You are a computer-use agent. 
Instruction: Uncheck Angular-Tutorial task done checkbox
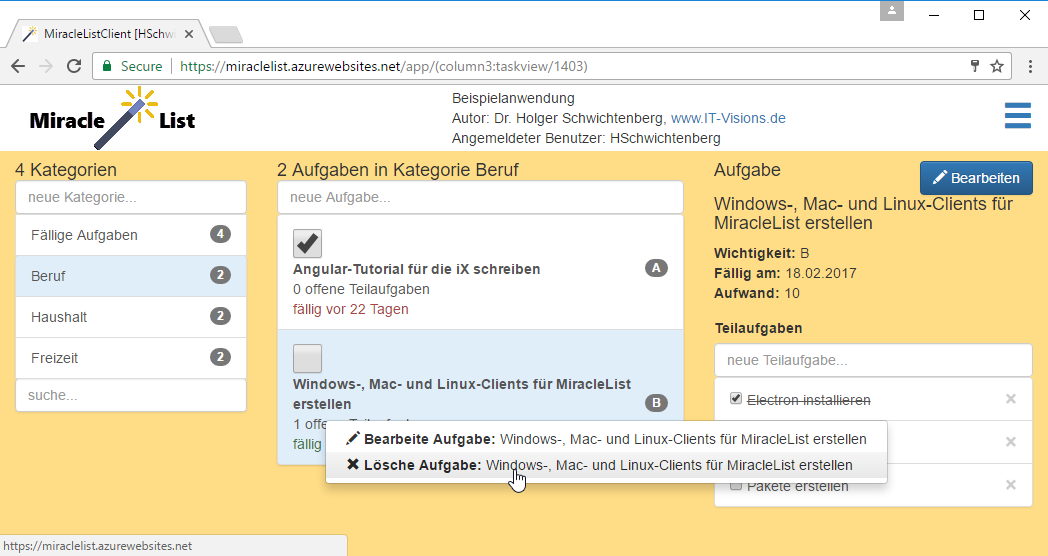click(x=307, y=243)
